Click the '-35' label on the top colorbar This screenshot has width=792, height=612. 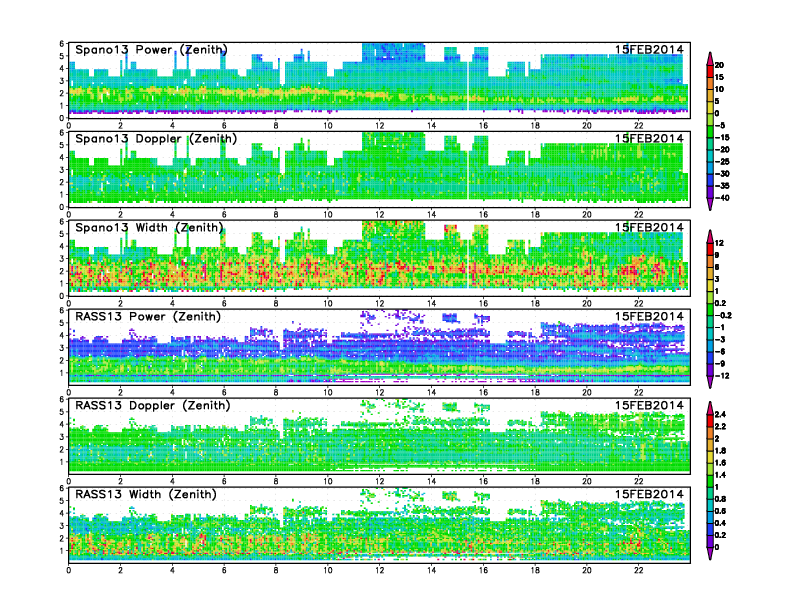click(x=722, y=186)
